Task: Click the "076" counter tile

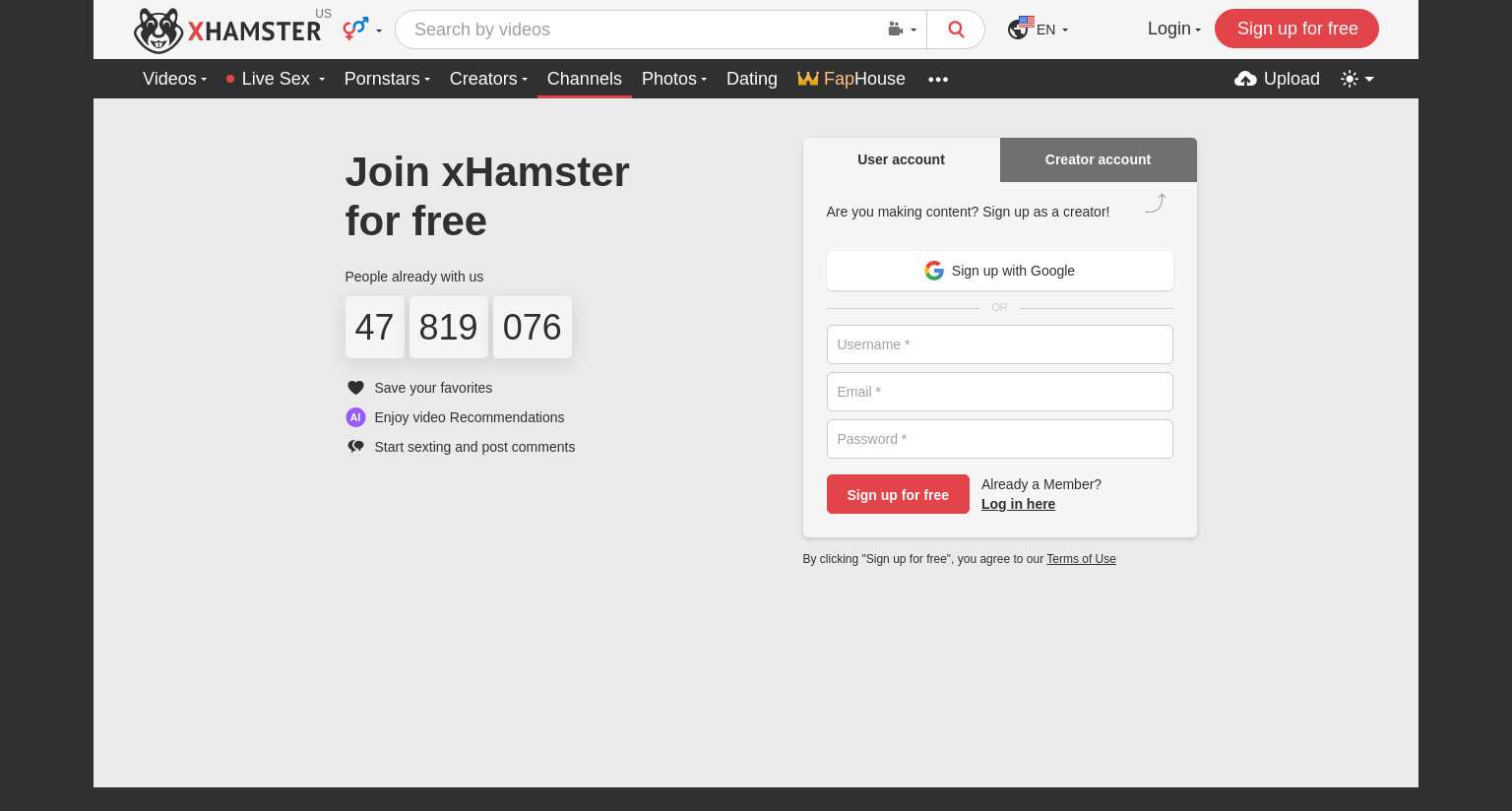Action: pos(533,328)
